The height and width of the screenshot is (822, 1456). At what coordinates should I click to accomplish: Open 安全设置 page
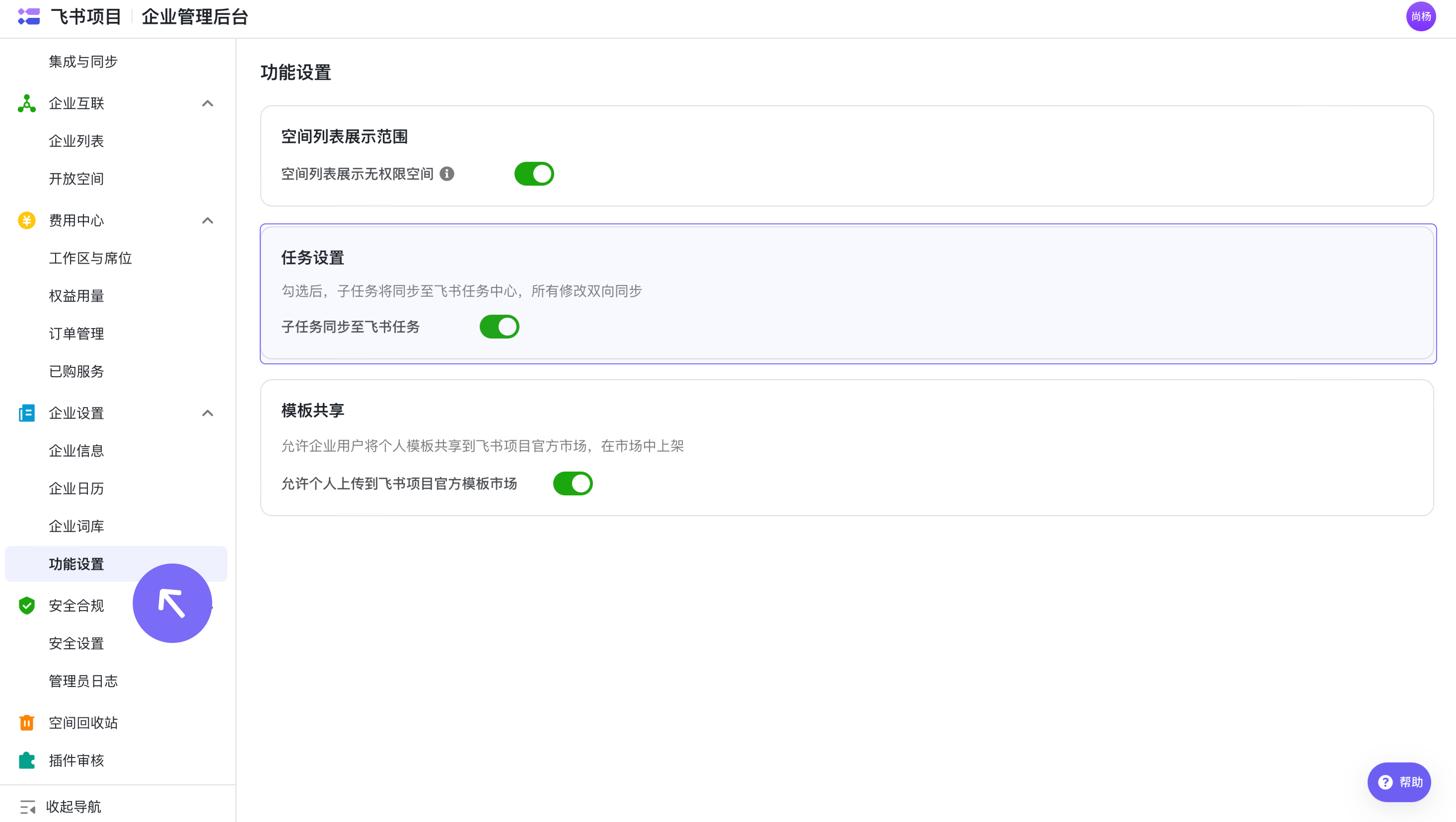76,644
